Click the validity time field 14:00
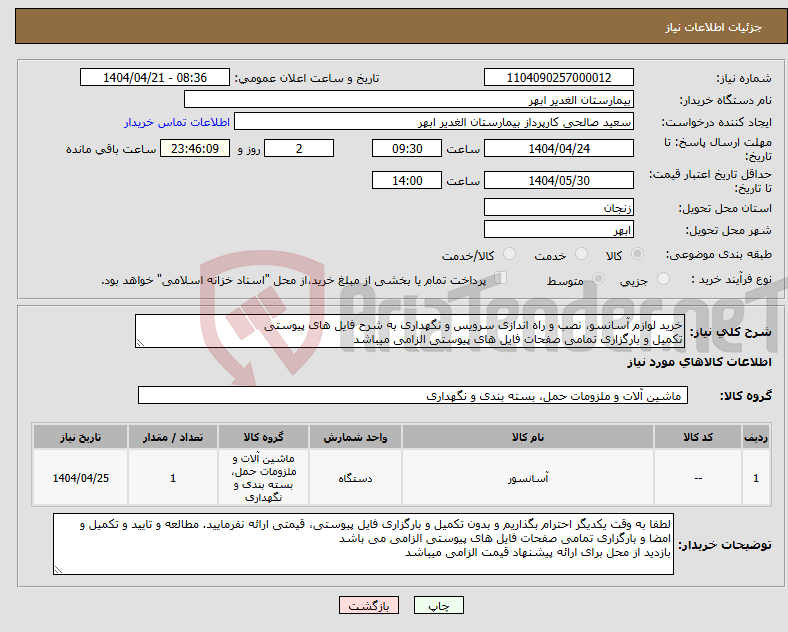The height and width of the screenshot is (632, 788). (407, 180)
